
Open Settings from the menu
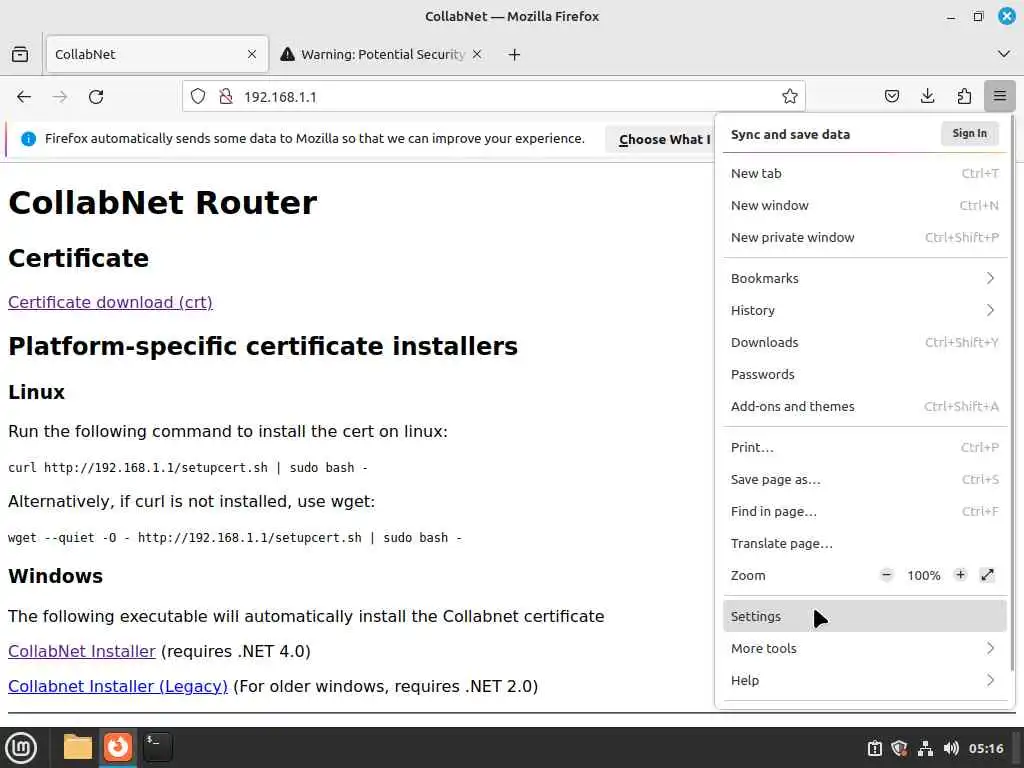pos(865,616)
